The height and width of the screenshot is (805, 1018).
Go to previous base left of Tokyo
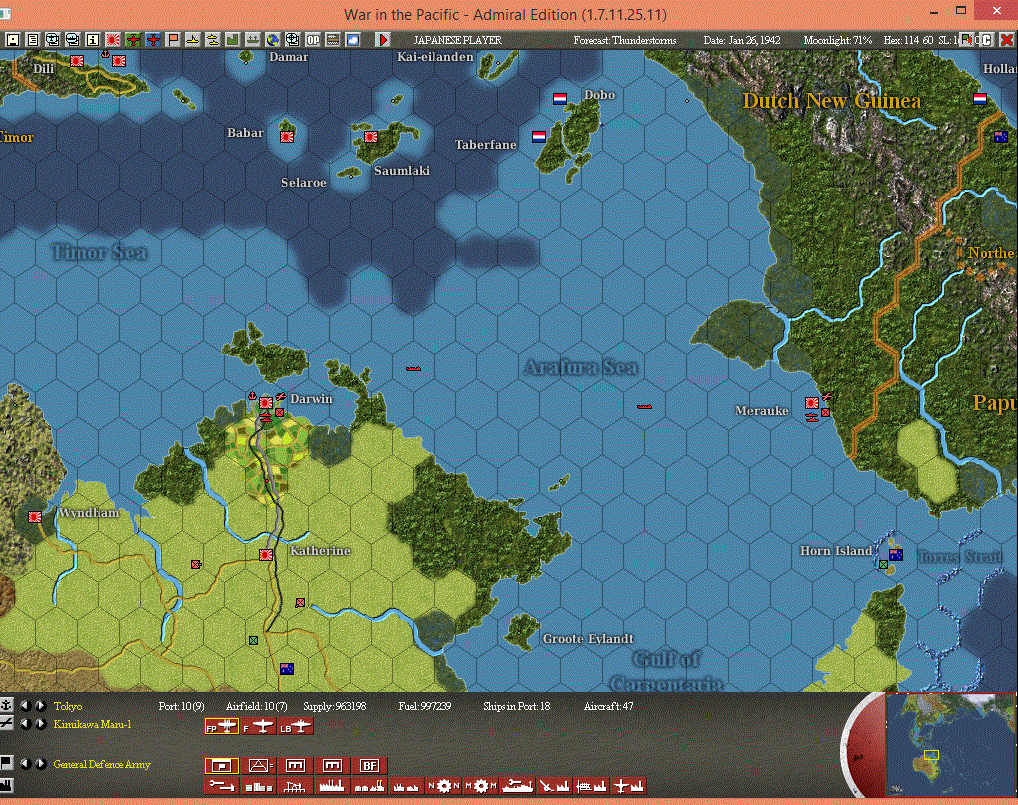(26, 706)
